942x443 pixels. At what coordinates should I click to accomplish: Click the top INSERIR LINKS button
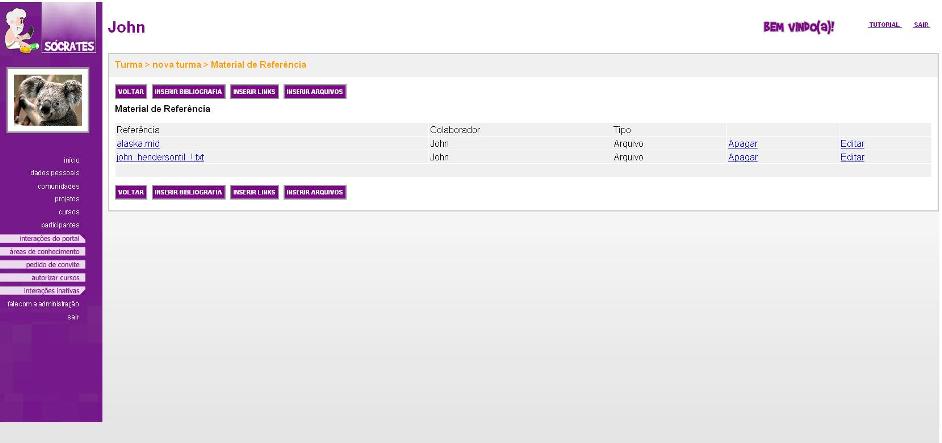(x=254, y=91)
